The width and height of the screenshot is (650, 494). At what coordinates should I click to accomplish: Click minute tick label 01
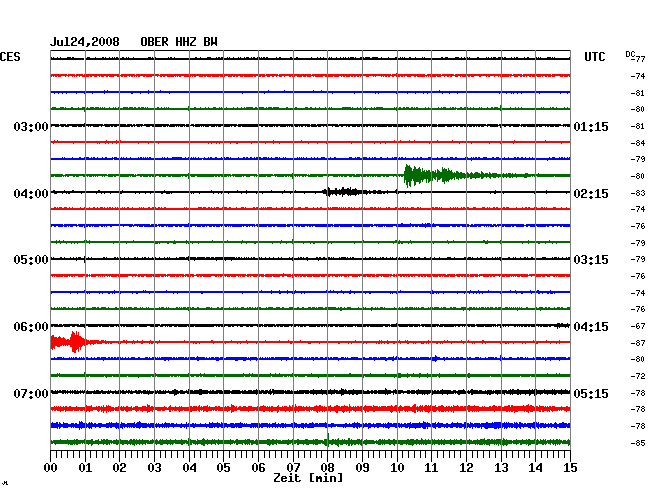pos(85,467)
